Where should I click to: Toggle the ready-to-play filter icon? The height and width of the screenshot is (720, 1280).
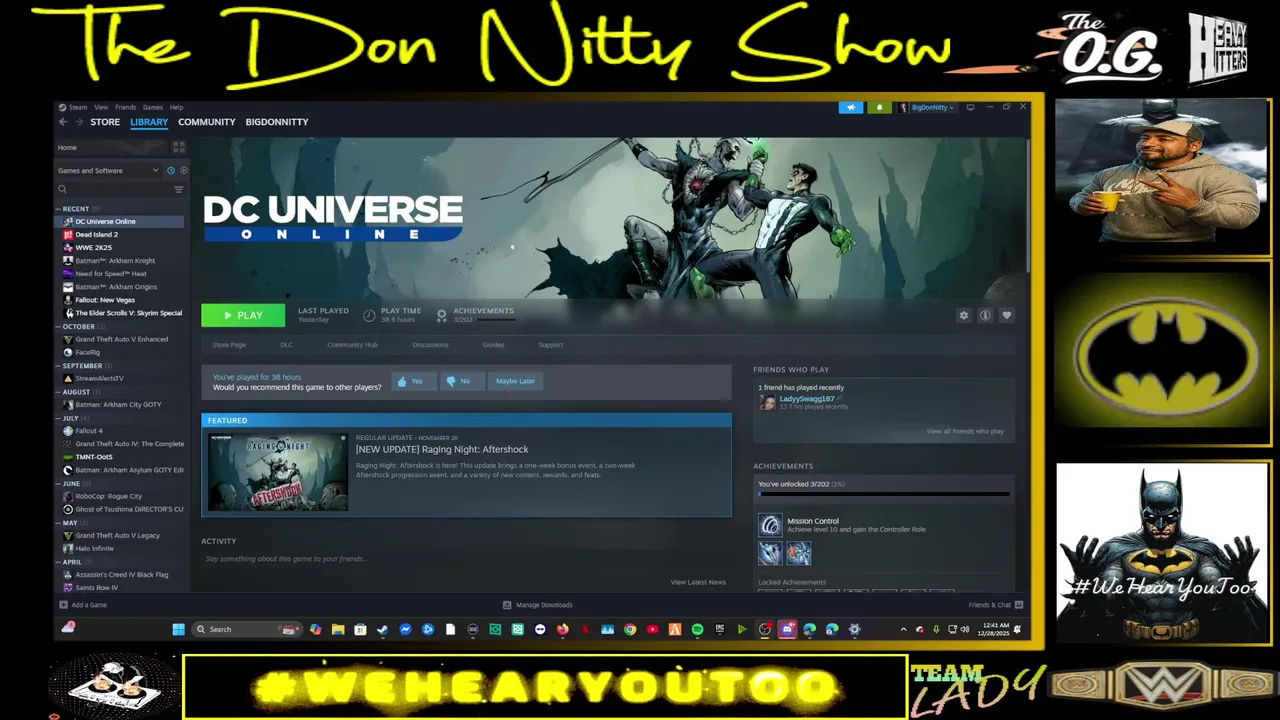point(183,170)
